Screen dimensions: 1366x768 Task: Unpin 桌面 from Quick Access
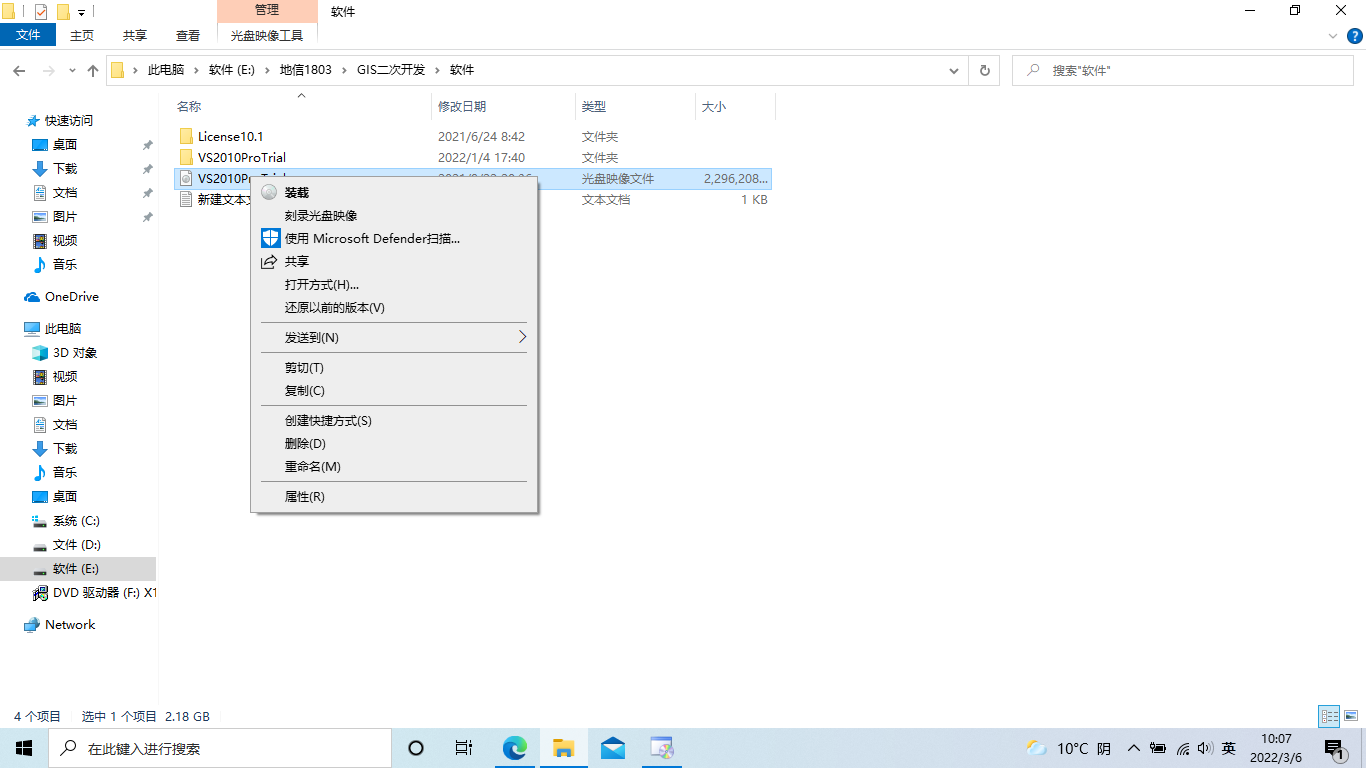tap(147, 144)
